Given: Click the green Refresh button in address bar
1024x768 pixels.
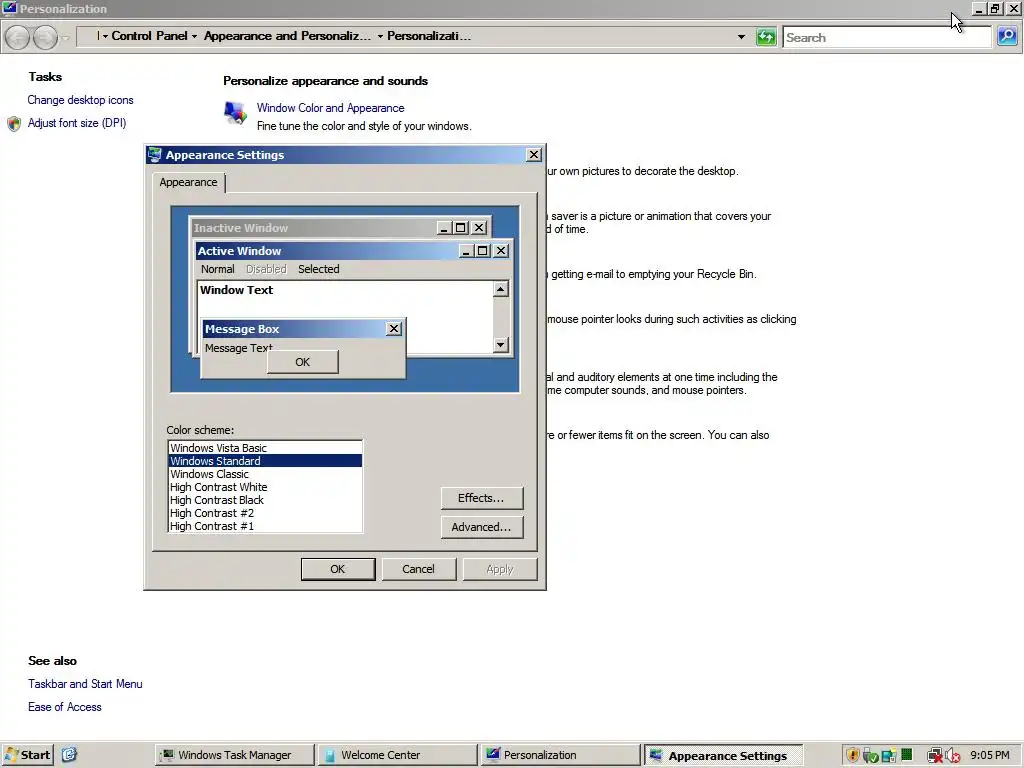Looking at the screenshot, I should (765, 37).
